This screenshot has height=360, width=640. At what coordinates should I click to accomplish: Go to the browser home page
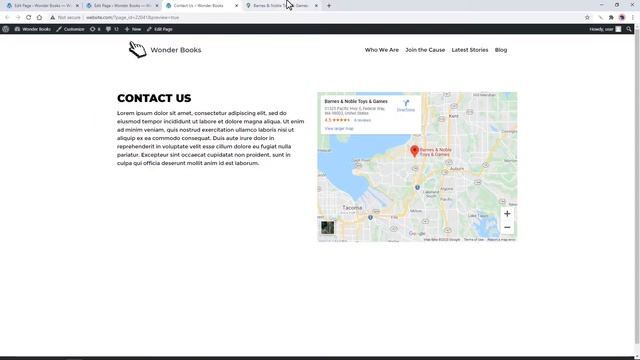tap(39, 18)
